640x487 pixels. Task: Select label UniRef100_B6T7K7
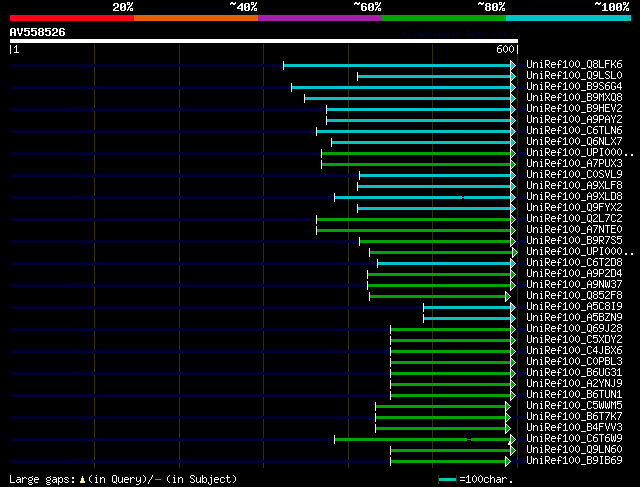(574, 417)
